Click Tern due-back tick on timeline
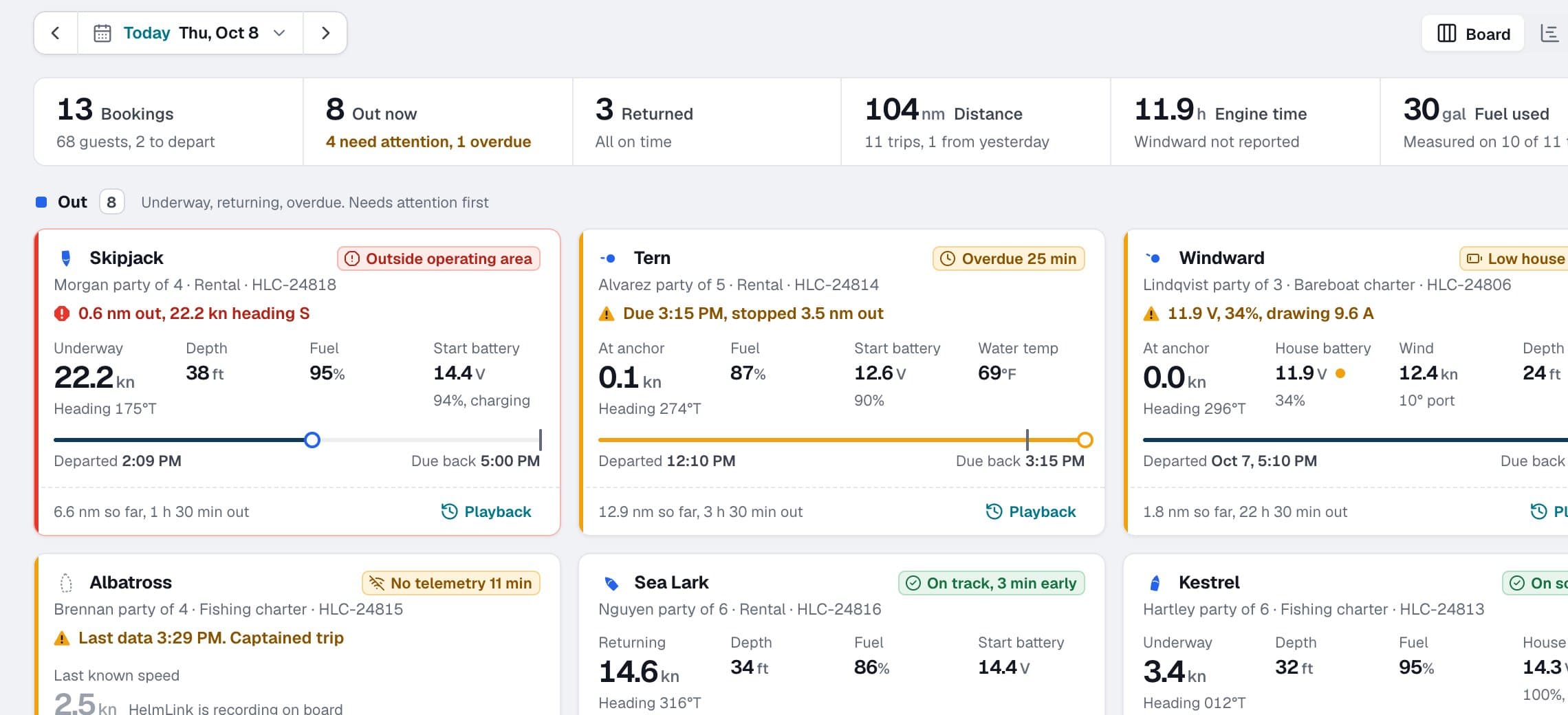 coord(1027,440)
